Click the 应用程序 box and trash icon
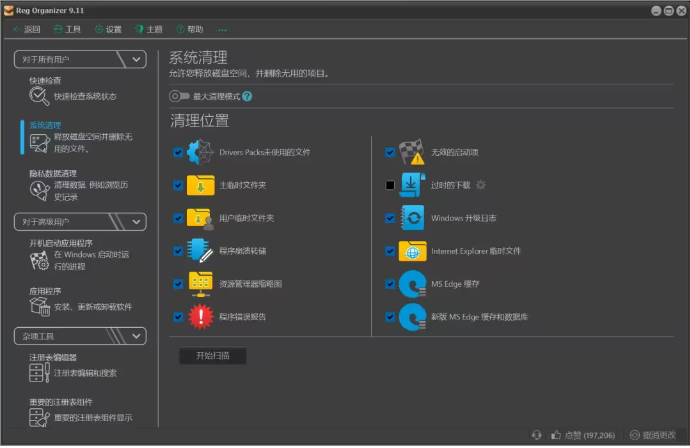690x448 pixels. 39,307
